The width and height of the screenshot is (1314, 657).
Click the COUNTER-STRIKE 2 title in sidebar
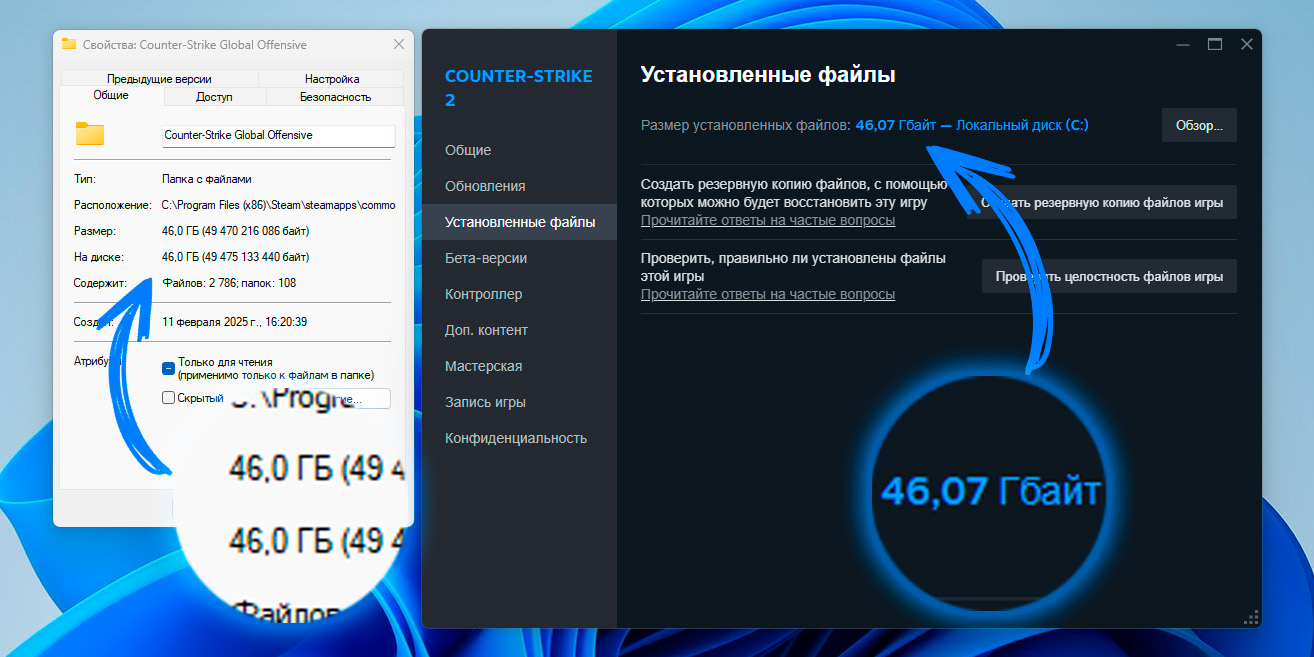click(x=518, y=88)
